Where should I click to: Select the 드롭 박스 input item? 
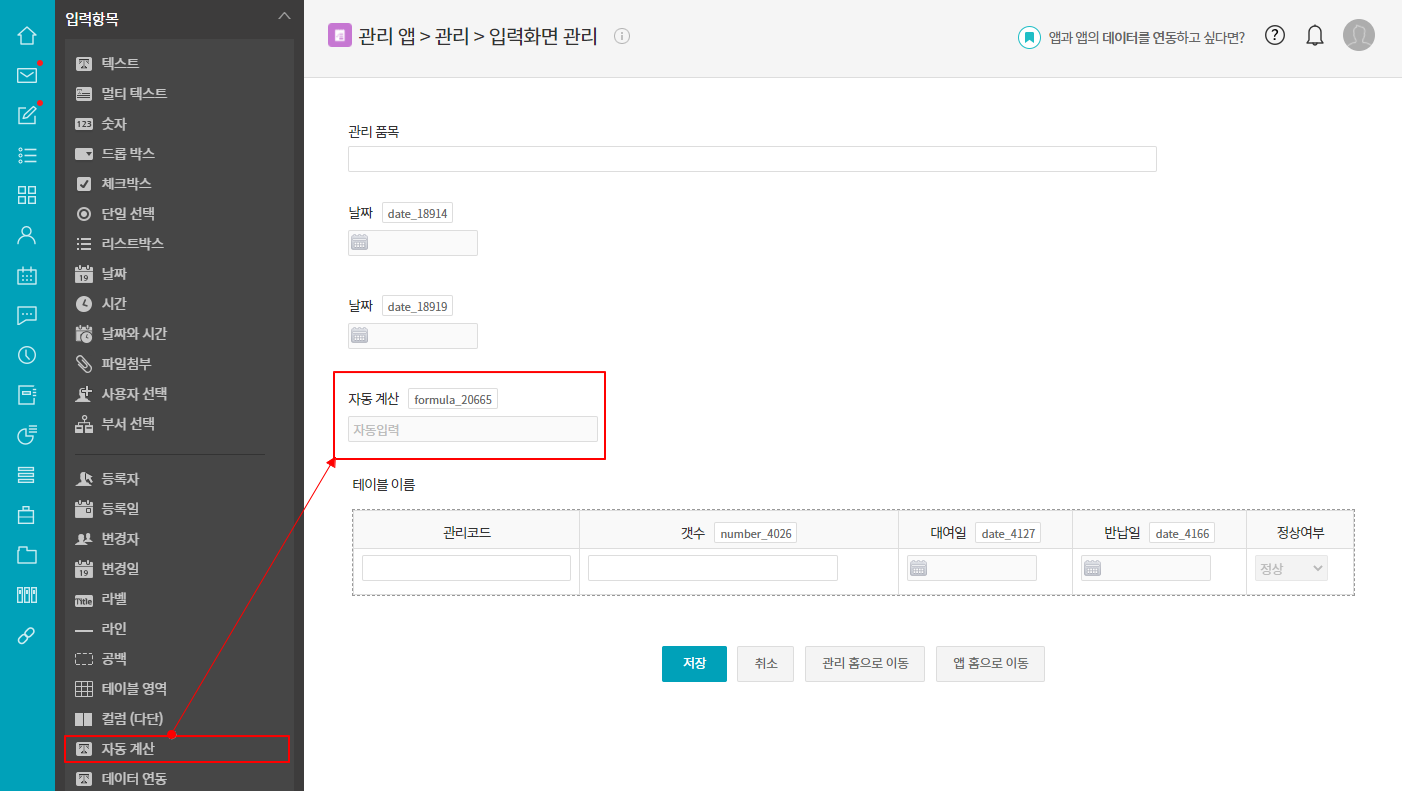coord(128,154)
